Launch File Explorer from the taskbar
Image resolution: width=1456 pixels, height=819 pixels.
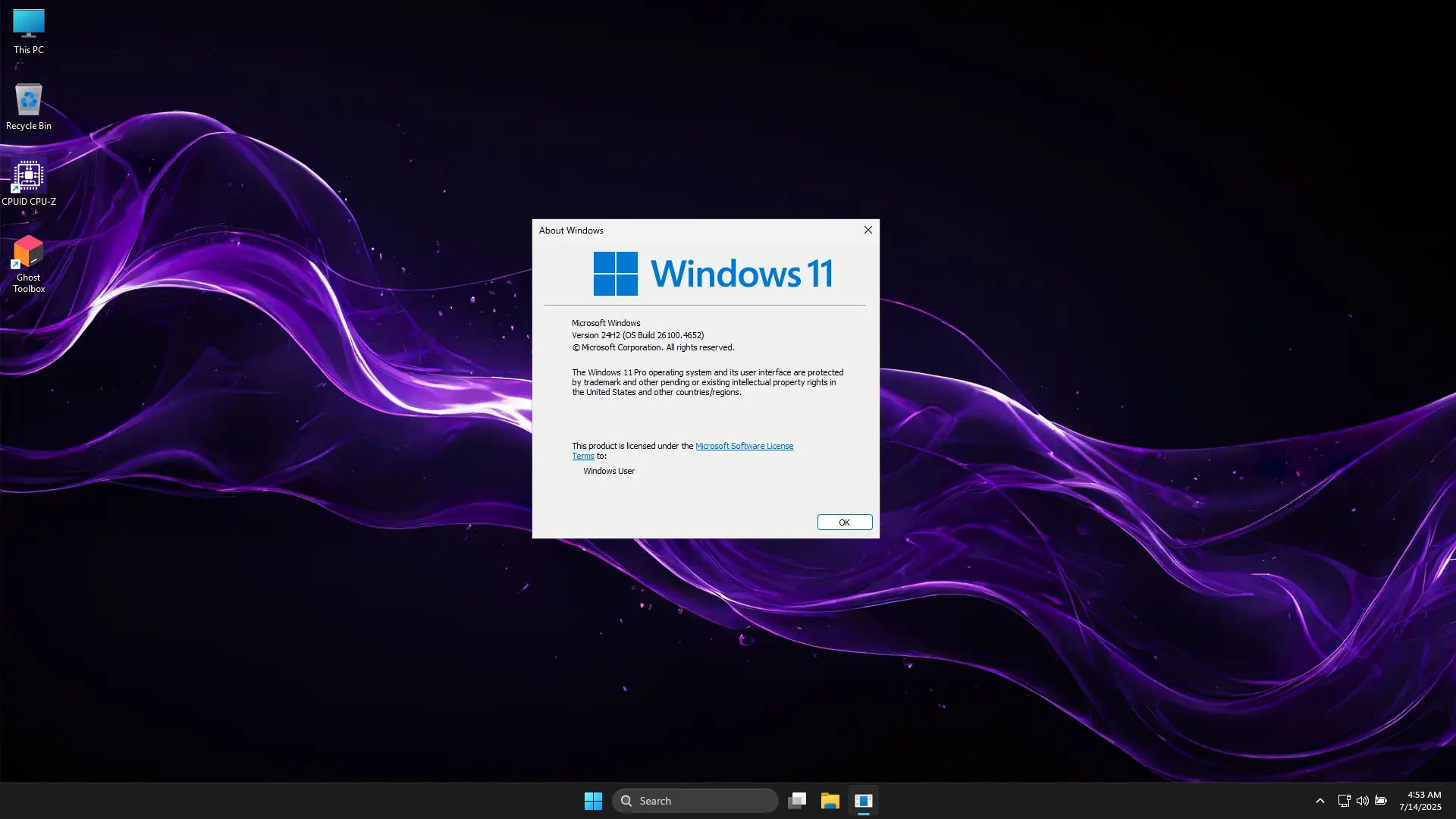[x=830, y=801]
